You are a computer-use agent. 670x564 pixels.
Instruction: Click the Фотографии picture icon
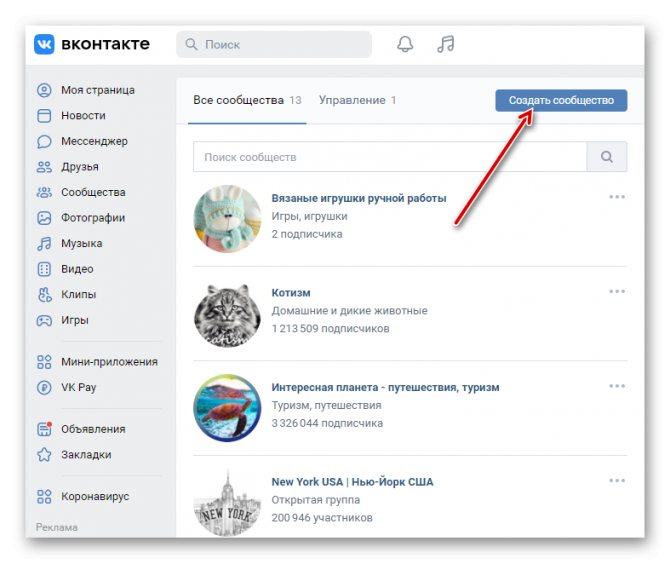pos(44,218)
